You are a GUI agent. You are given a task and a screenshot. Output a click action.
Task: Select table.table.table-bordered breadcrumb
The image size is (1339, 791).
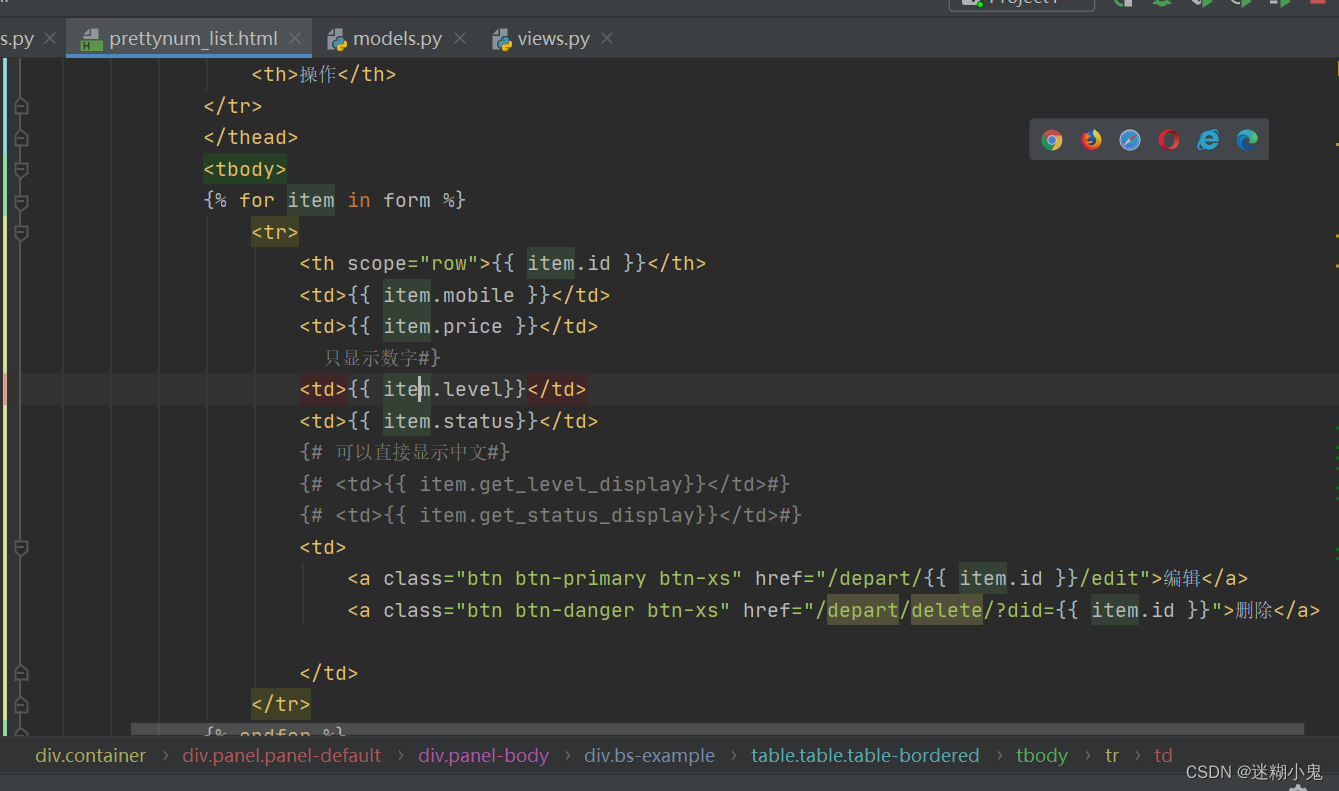coord(865,756)
